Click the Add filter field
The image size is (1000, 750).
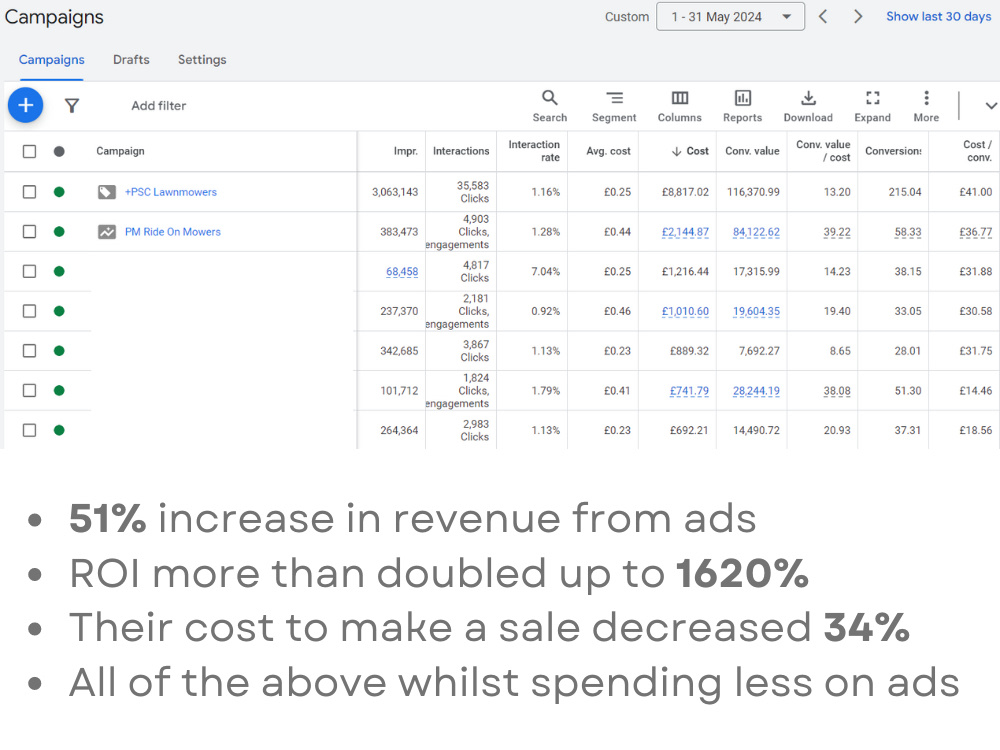159,106
